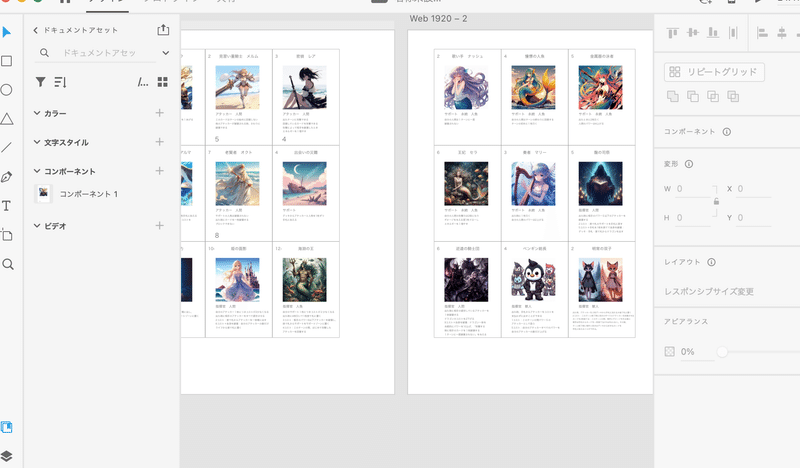Select the Line tool
Viewport: 800px width, 468px height.
pyautogui.click(x=7, y=148)
